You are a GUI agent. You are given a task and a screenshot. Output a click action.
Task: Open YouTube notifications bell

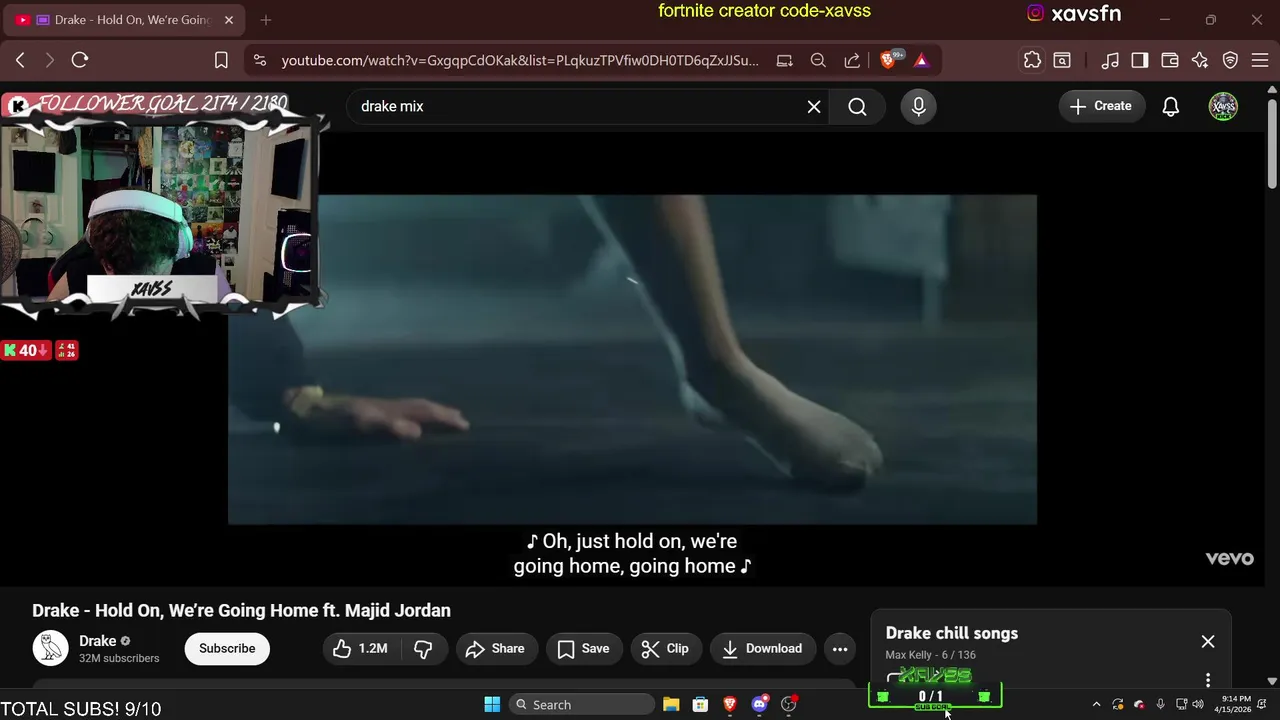1171,106
